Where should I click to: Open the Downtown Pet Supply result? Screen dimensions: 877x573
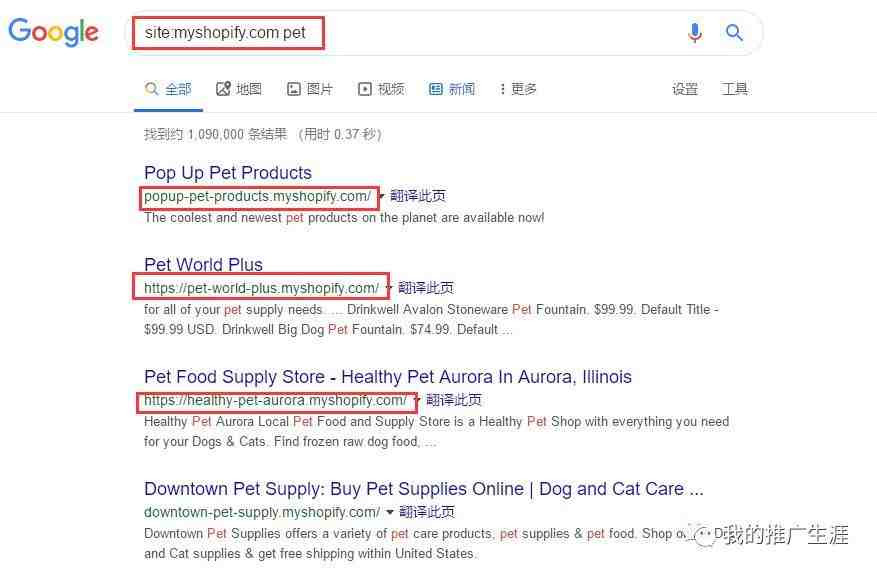click(423, 489)
